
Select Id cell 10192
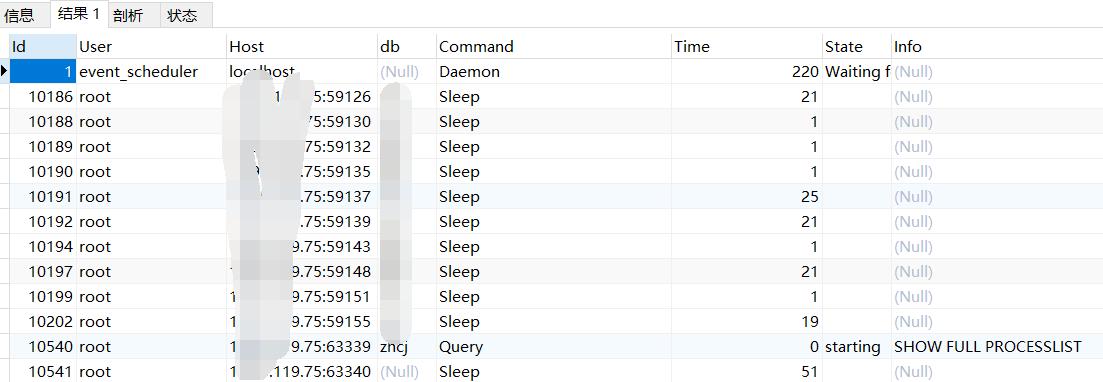click(43, 222)
